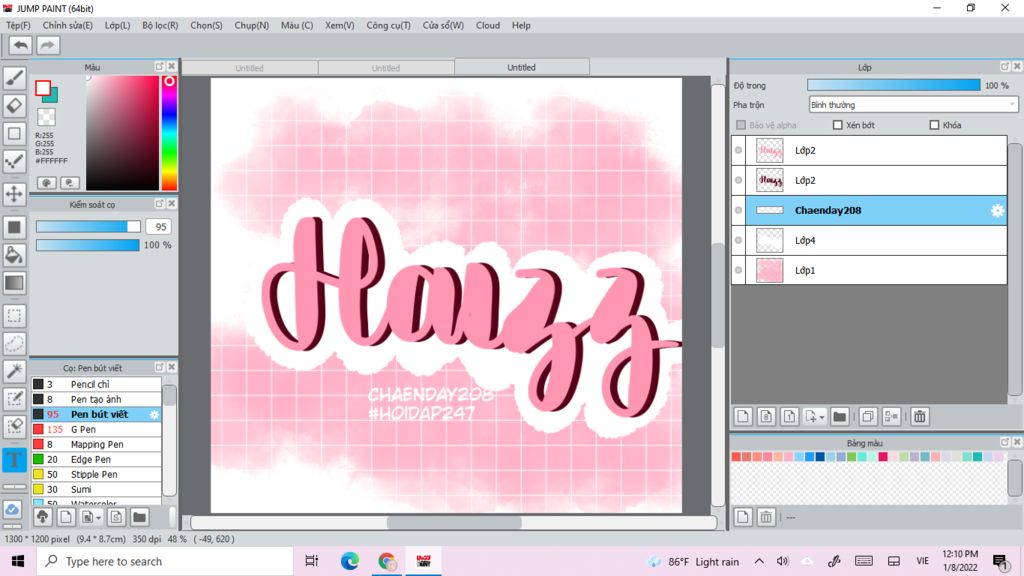Image resolution: width=1024 pixels, height=576 pixels.
Task: Open the Tệp(F) menu
Action: 18,25
